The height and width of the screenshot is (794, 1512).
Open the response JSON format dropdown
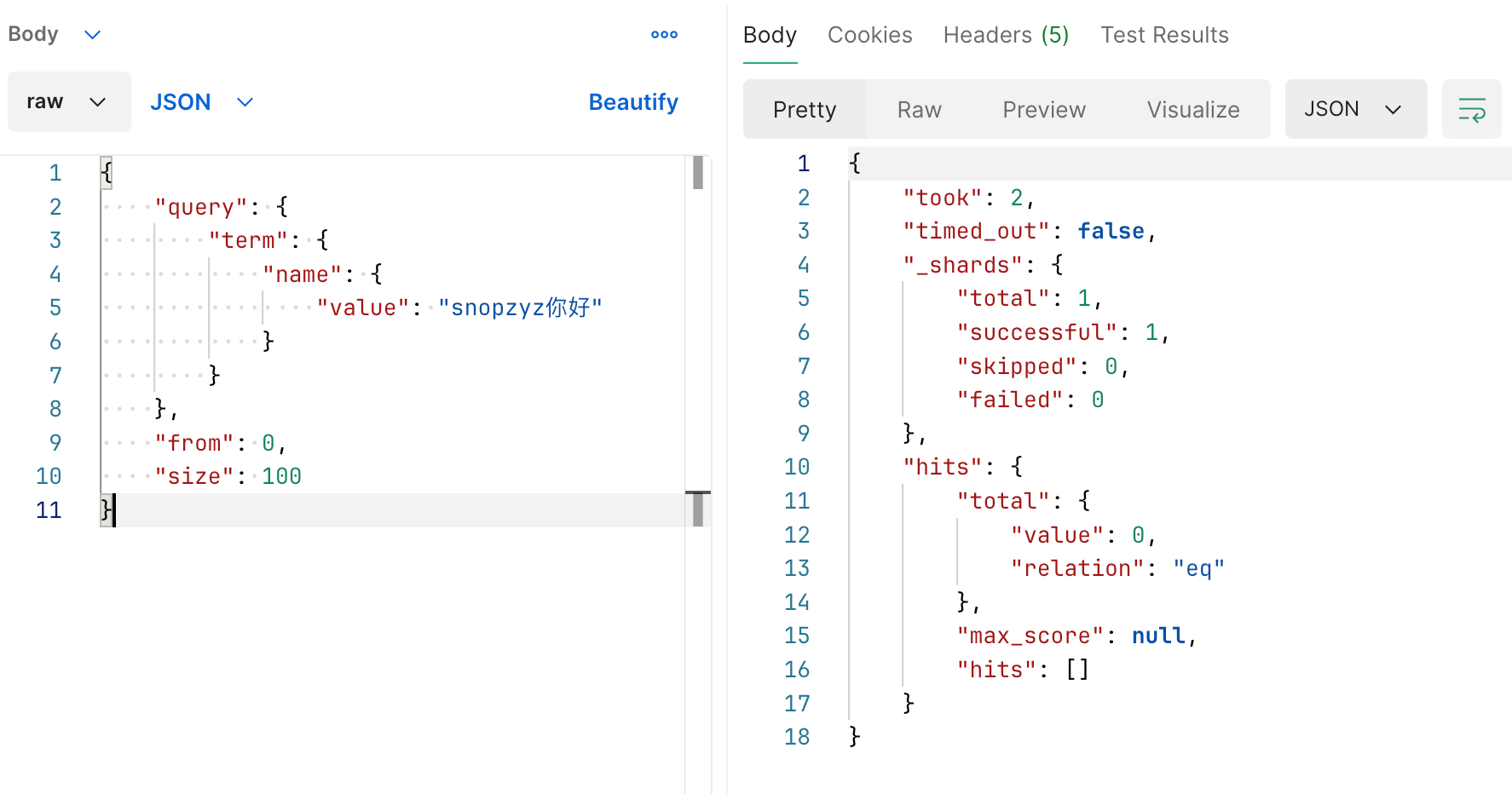1355,110
